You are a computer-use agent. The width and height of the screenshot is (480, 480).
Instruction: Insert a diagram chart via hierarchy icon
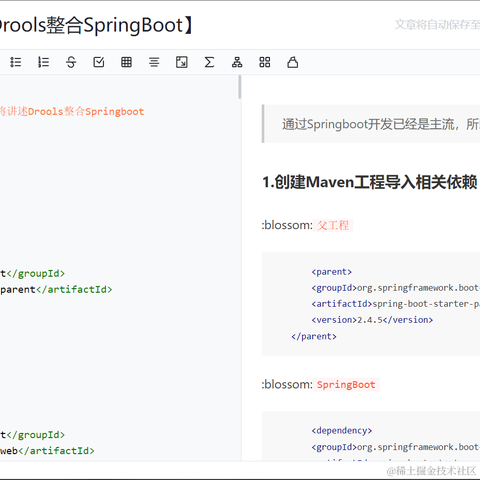(237, 62)
